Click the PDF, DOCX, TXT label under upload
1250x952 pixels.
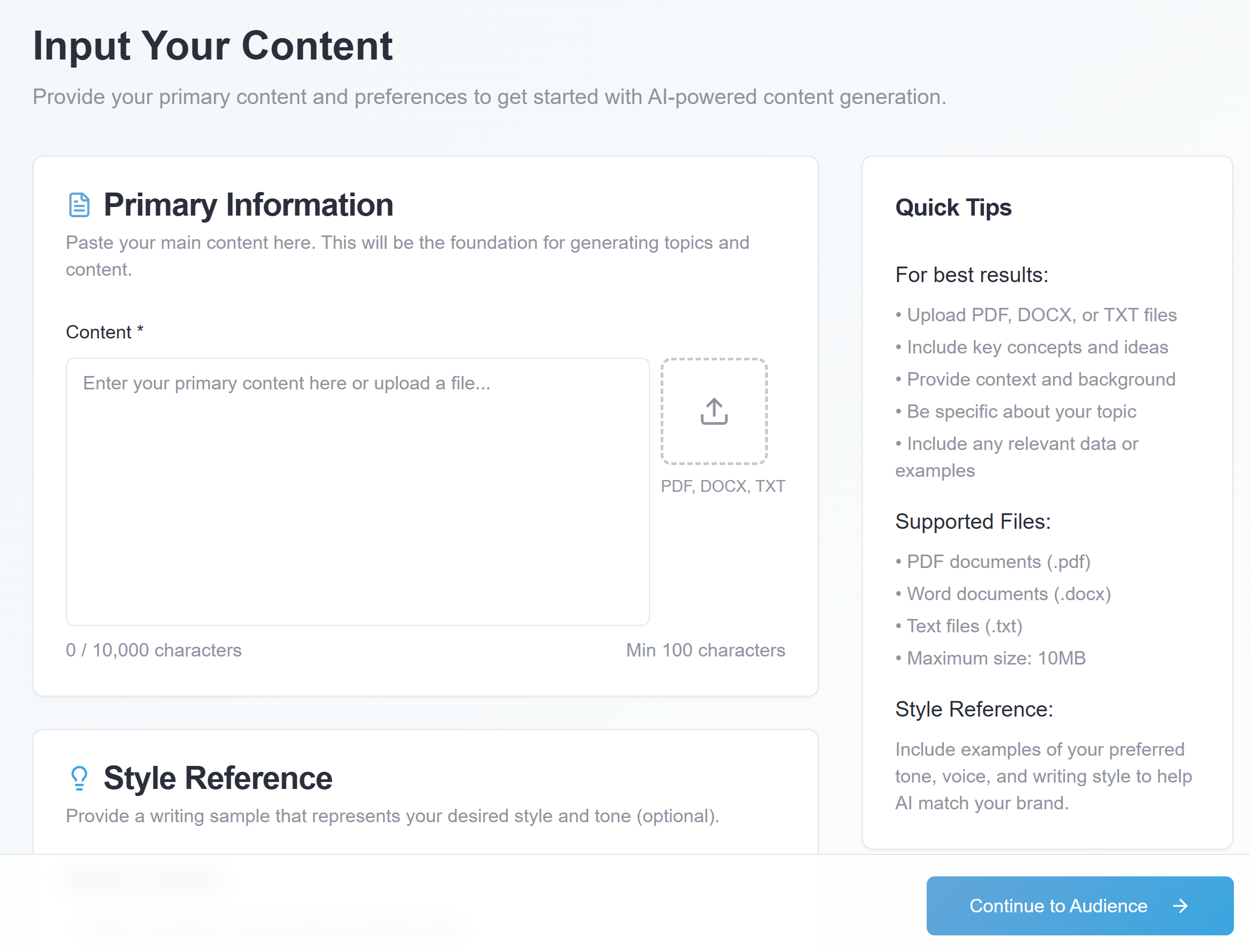(x=722, y=486)
